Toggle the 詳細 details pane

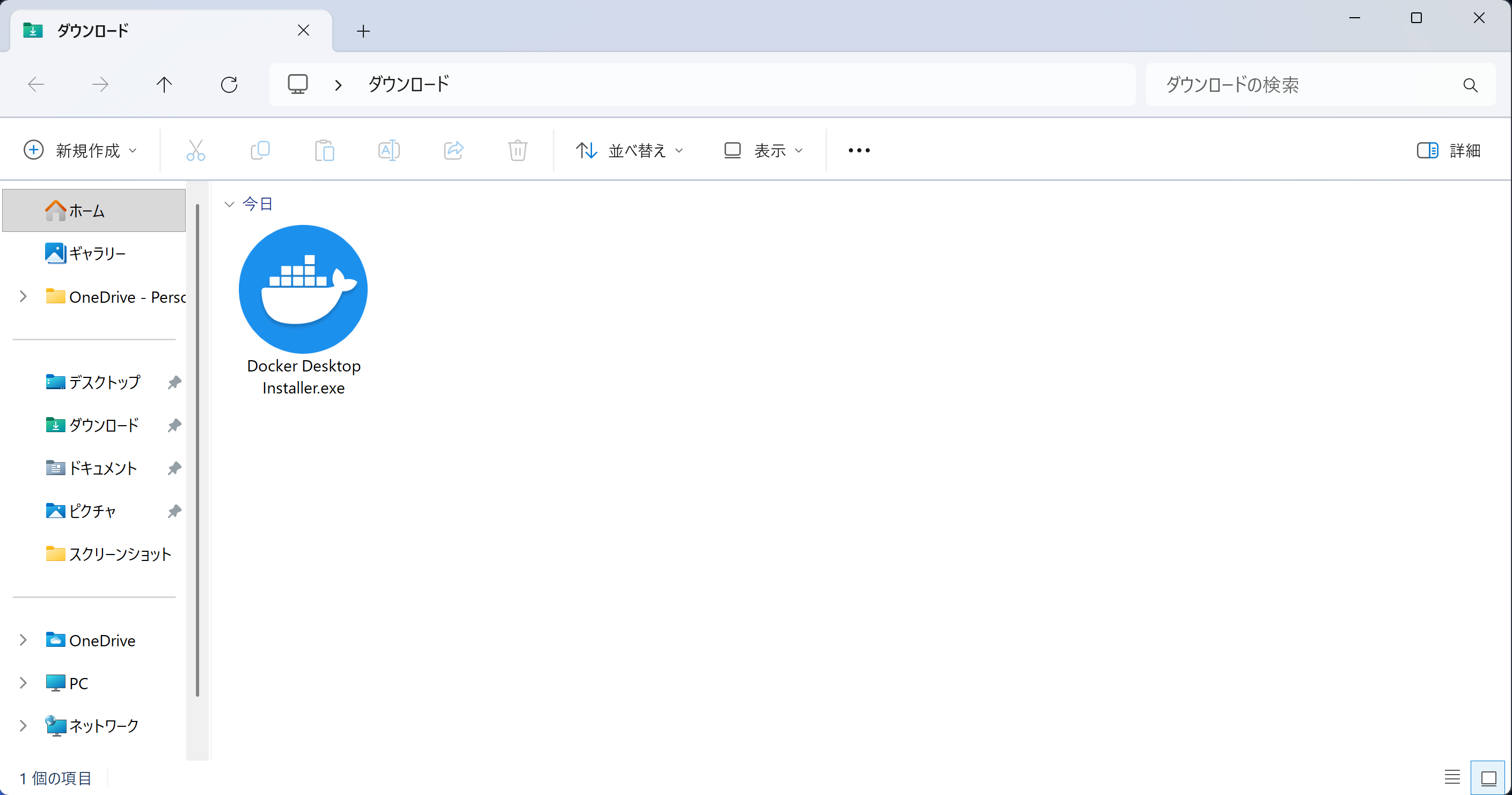pyautogui.click(x=1448, y=150)
